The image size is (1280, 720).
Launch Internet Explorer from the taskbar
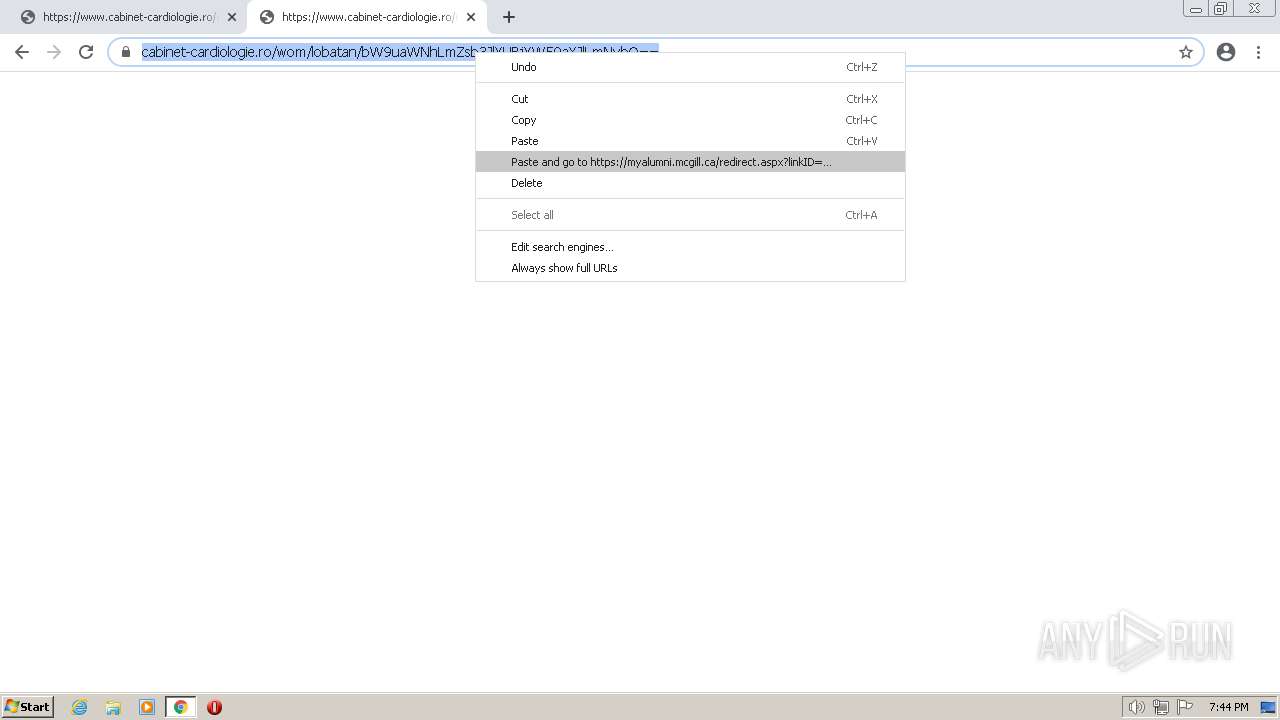pyautogui.click(x=80, y=707)
